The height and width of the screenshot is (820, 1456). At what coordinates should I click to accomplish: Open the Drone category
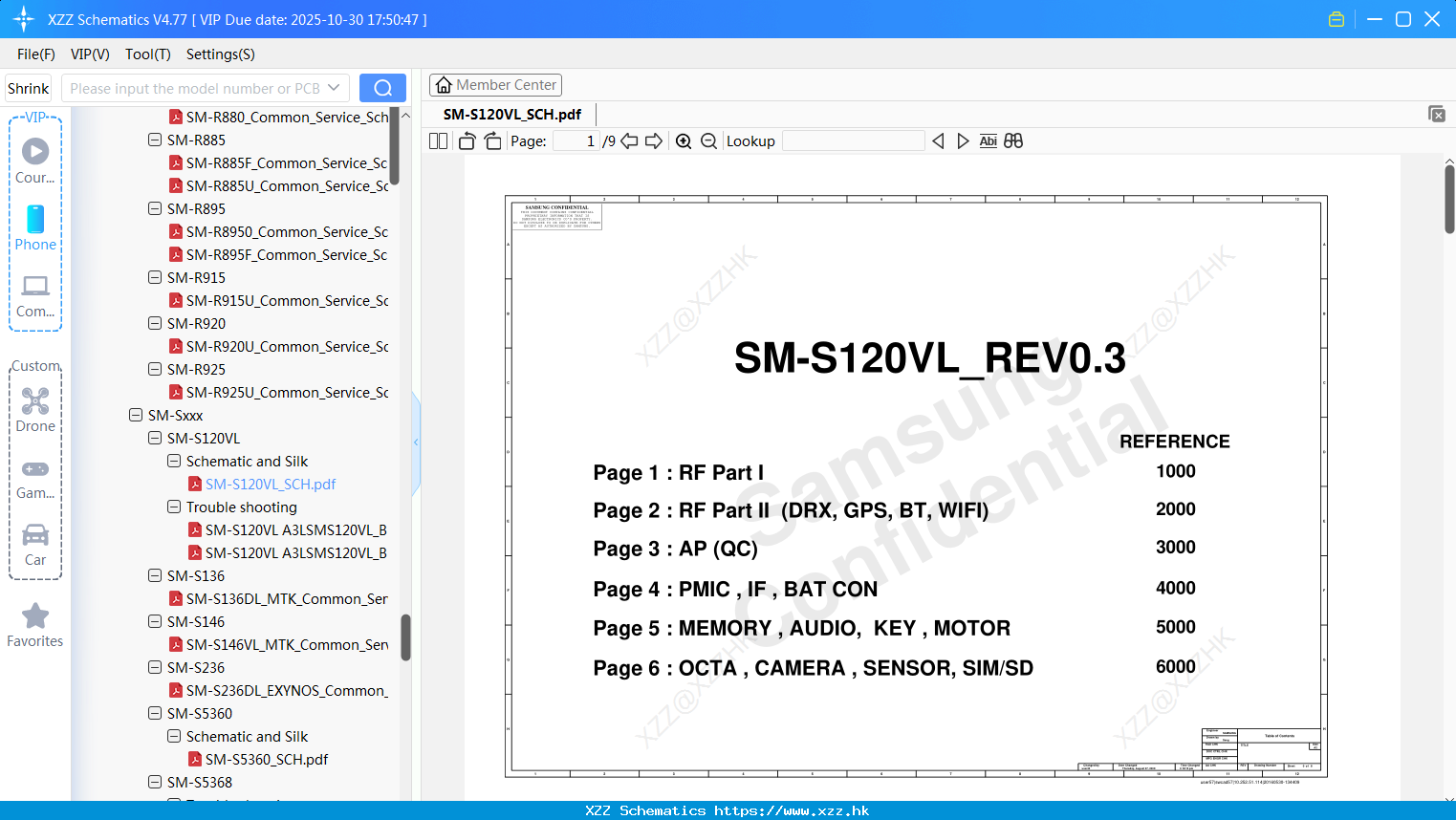pos(35,410)
